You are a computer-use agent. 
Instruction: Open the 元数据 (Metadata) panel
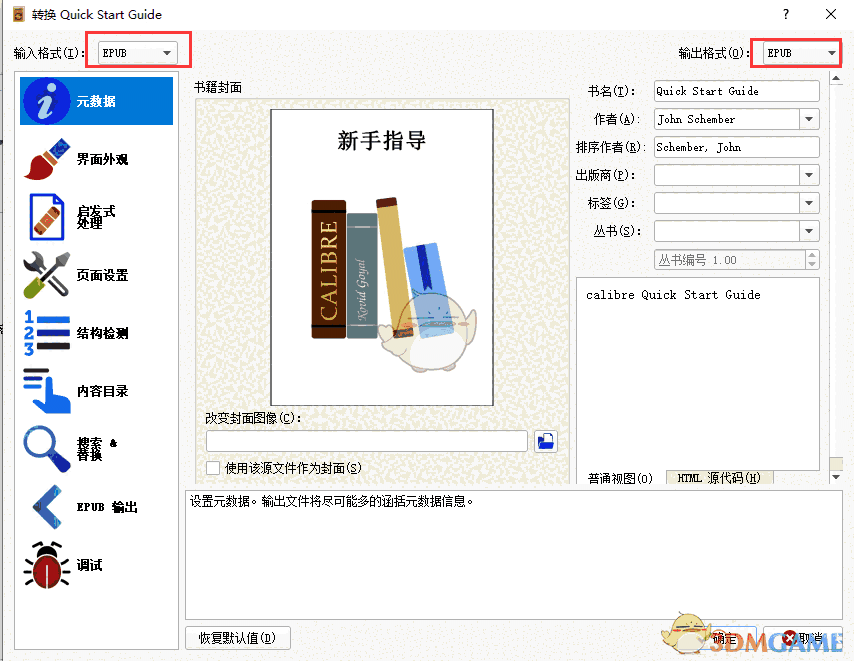click(x=95, y=101)
